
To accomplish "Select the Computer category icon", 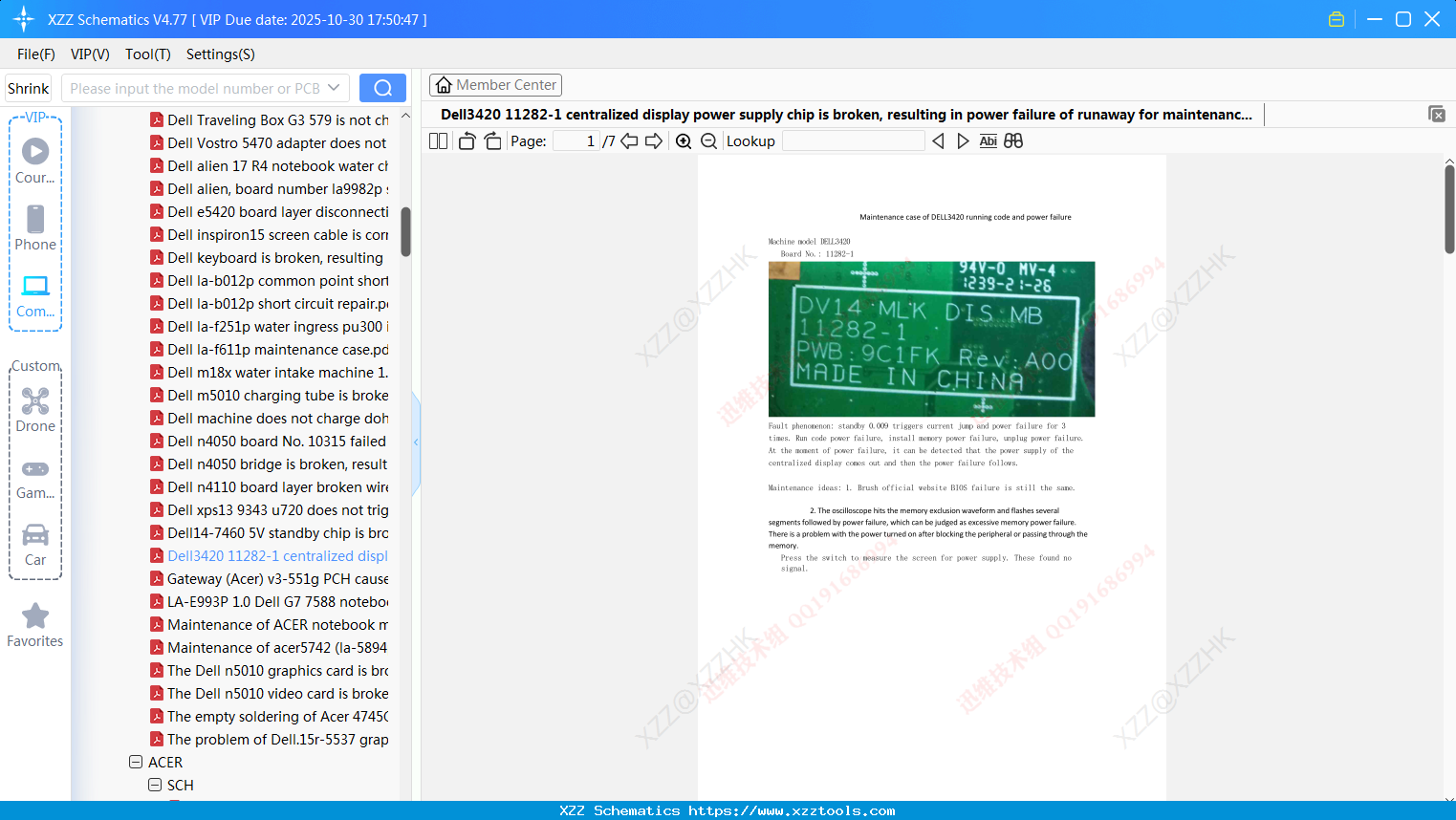I will tap(35, 295).
